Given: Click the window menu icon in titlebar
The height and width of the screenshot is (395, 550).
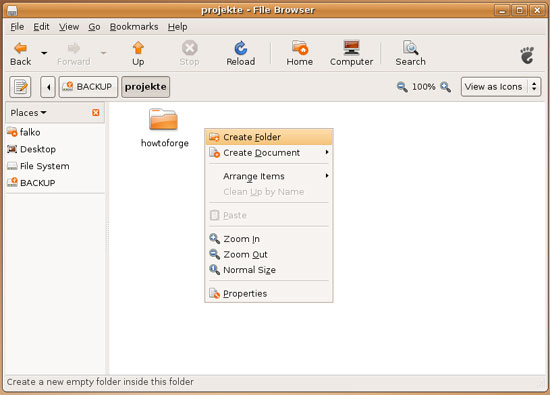Looking at the screenshot, I should coord(12,11).
